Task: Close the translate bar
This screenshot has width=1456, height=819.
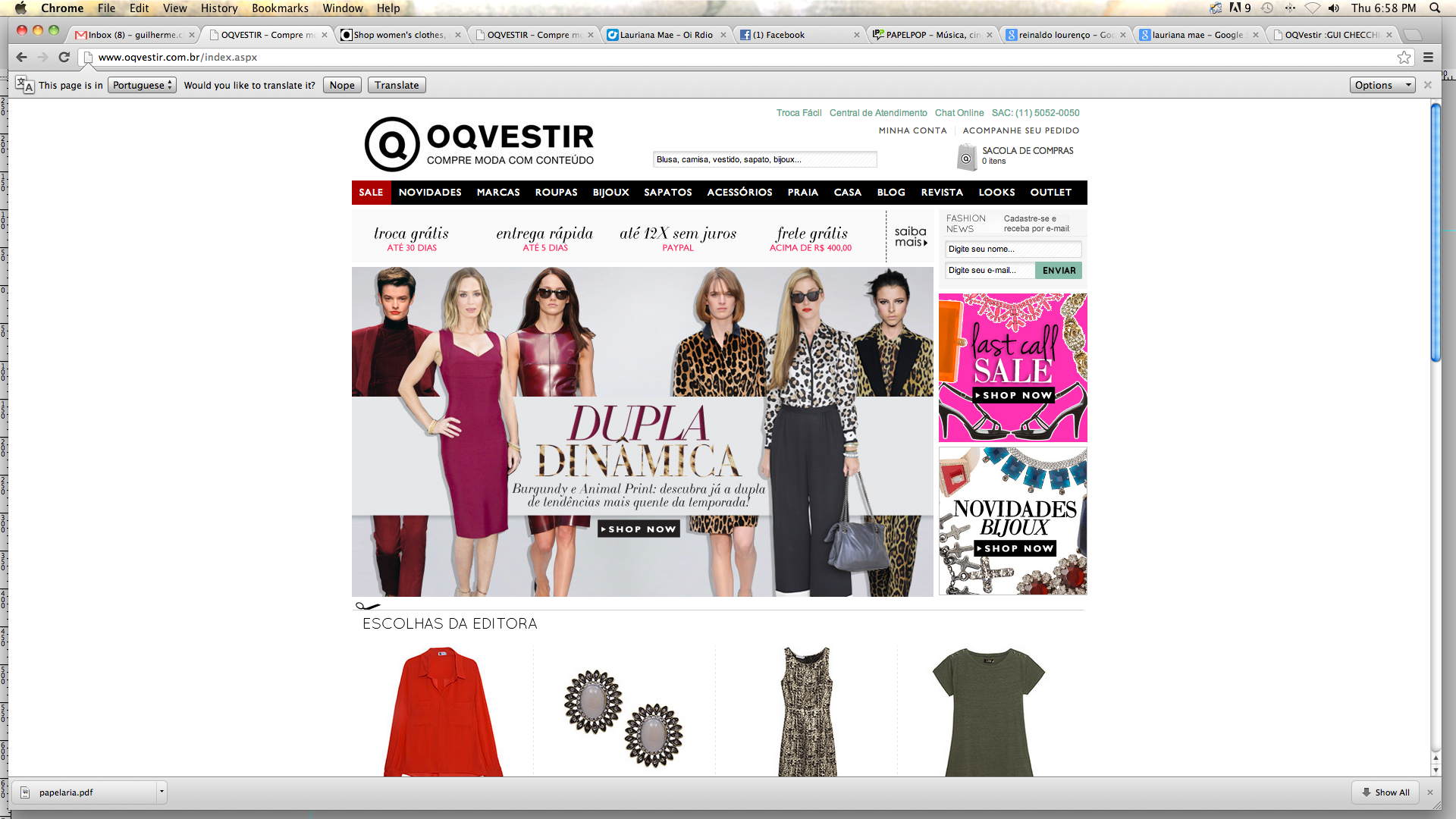Action: tap(1428, 85)
